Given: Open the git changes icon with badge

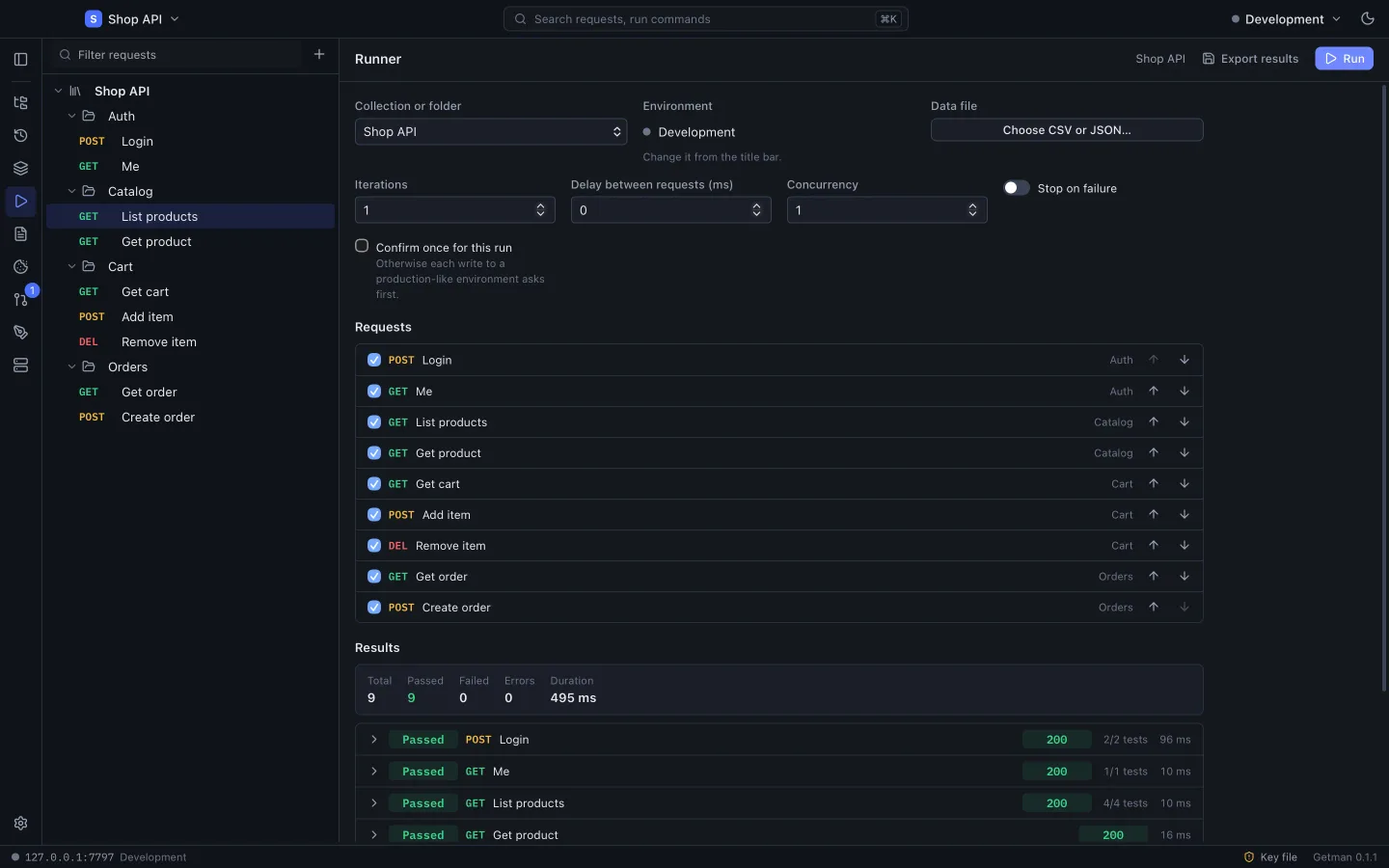Looking at the screenshot, I should point(20,299).
